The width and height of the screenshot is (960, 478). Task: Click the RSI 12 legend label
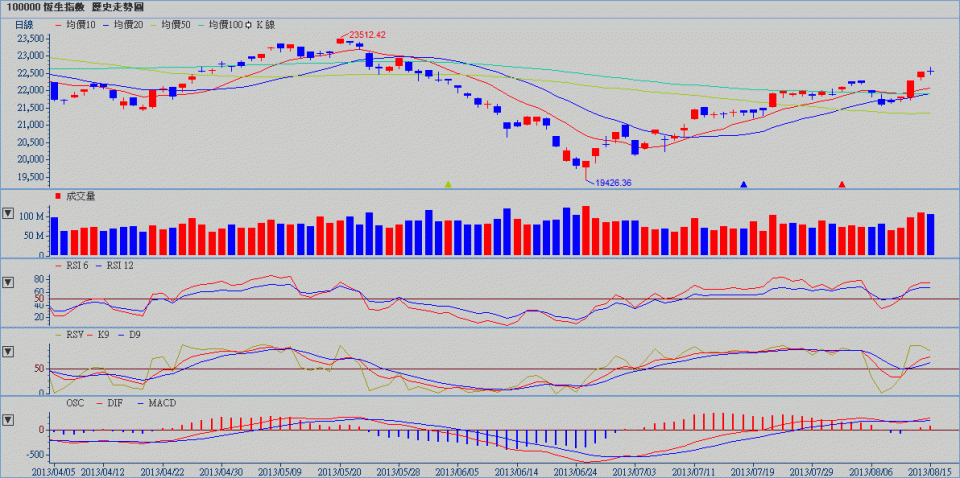point(122,264)
